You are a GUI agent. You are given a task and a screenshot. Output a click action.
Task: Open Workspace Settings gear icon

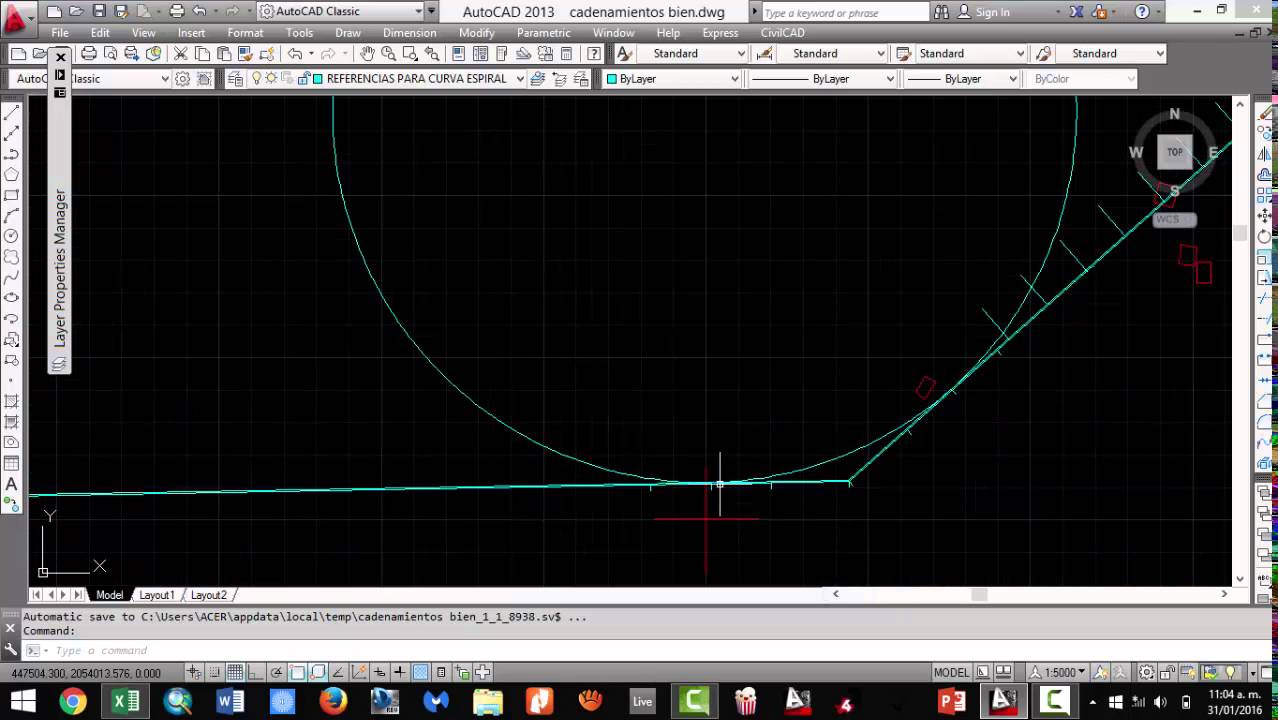183,79
